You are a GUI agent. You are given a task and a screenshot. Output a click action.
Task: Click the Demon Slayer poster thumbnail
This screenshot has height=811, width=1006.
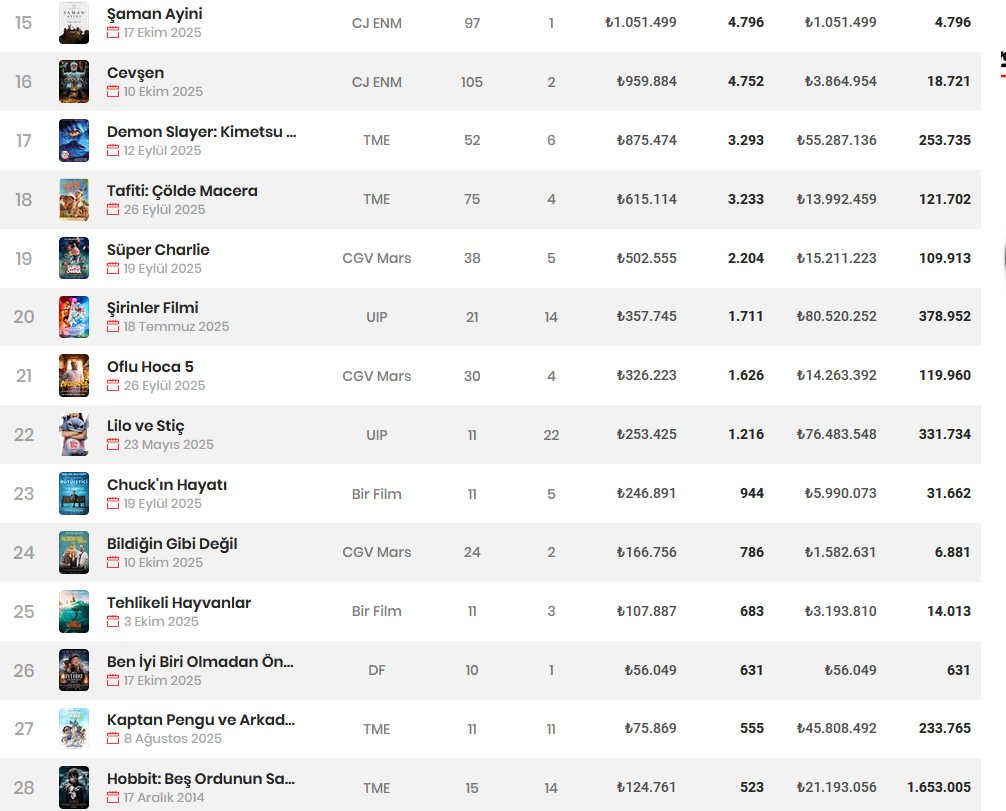pyautogui.click(x=73, y=140)
